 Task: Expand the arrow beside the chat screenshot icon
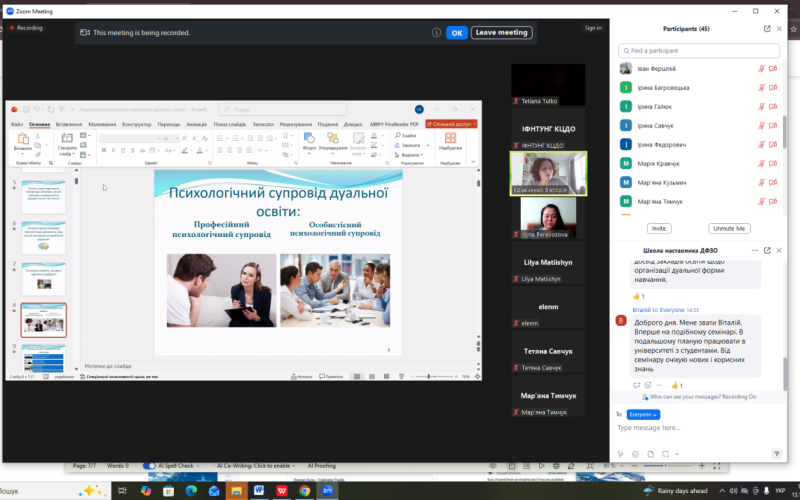(x=677, y=454)
